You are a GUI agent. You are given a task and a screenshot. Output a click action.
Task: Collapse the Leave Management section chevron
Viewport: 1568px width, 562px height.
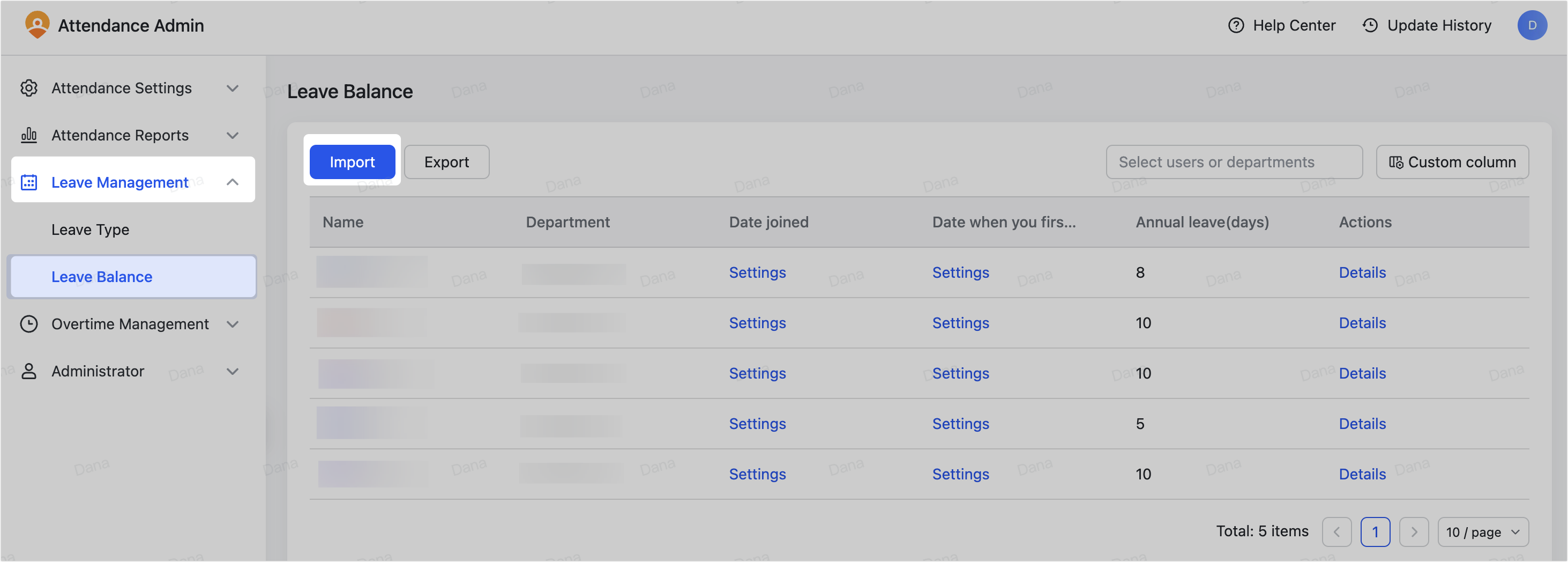coord(233,182)
